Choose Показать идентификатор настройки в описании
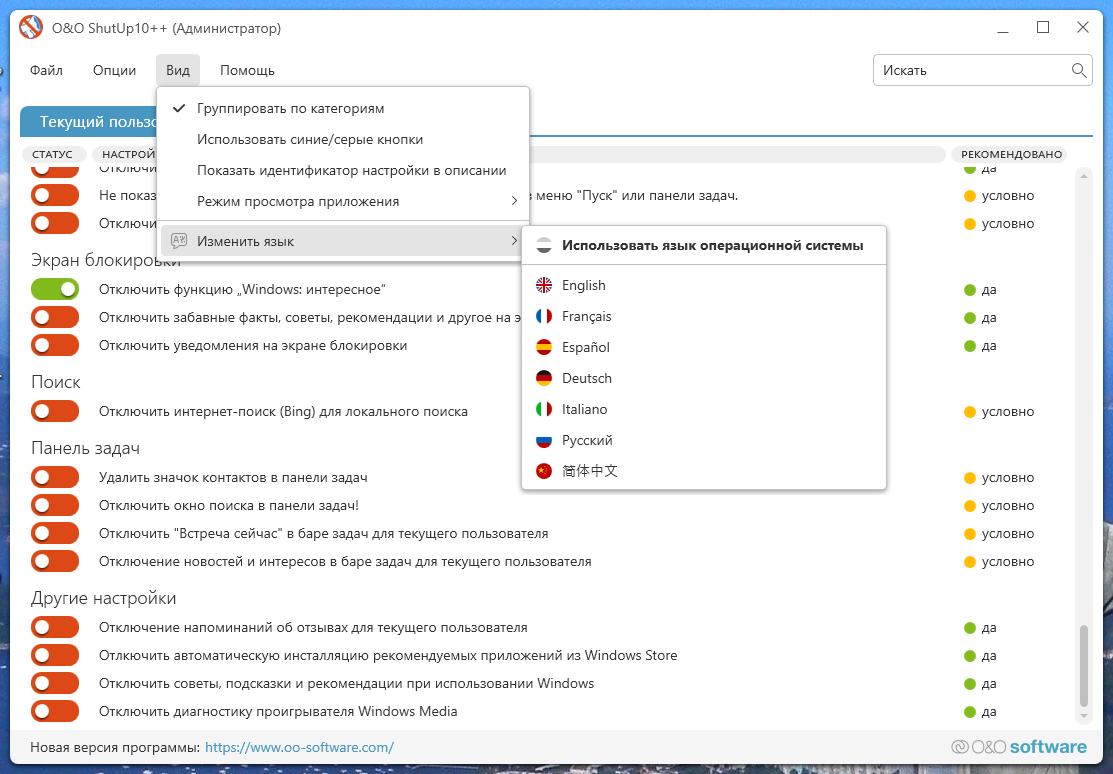Image resolution: width=1113 pixels, height=774 pixels. pos(343,170)
